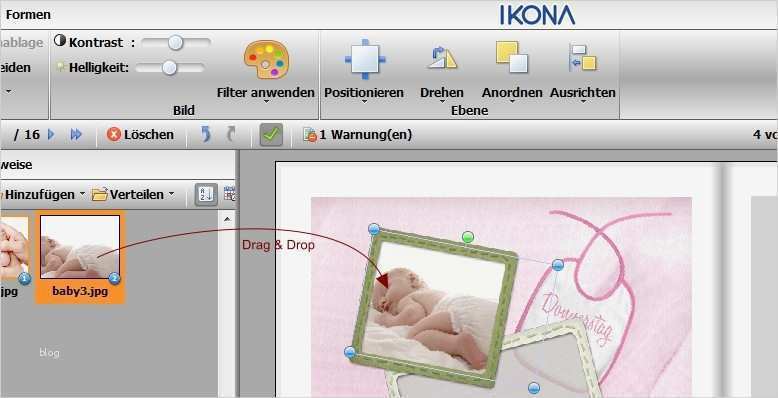Screen dimensions: 778x398
Task: Expand the Ausrichten dropdown arrow
Action: point(583,102)
